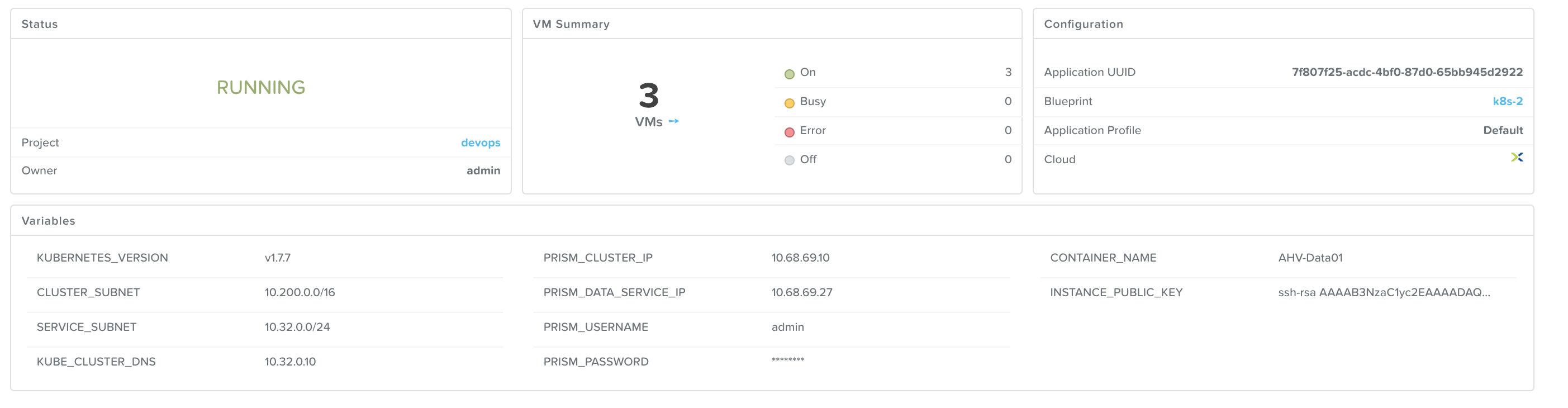Select the Application UUID value
This screenshot has height=408, width=1568.
tap(1407, 72)
